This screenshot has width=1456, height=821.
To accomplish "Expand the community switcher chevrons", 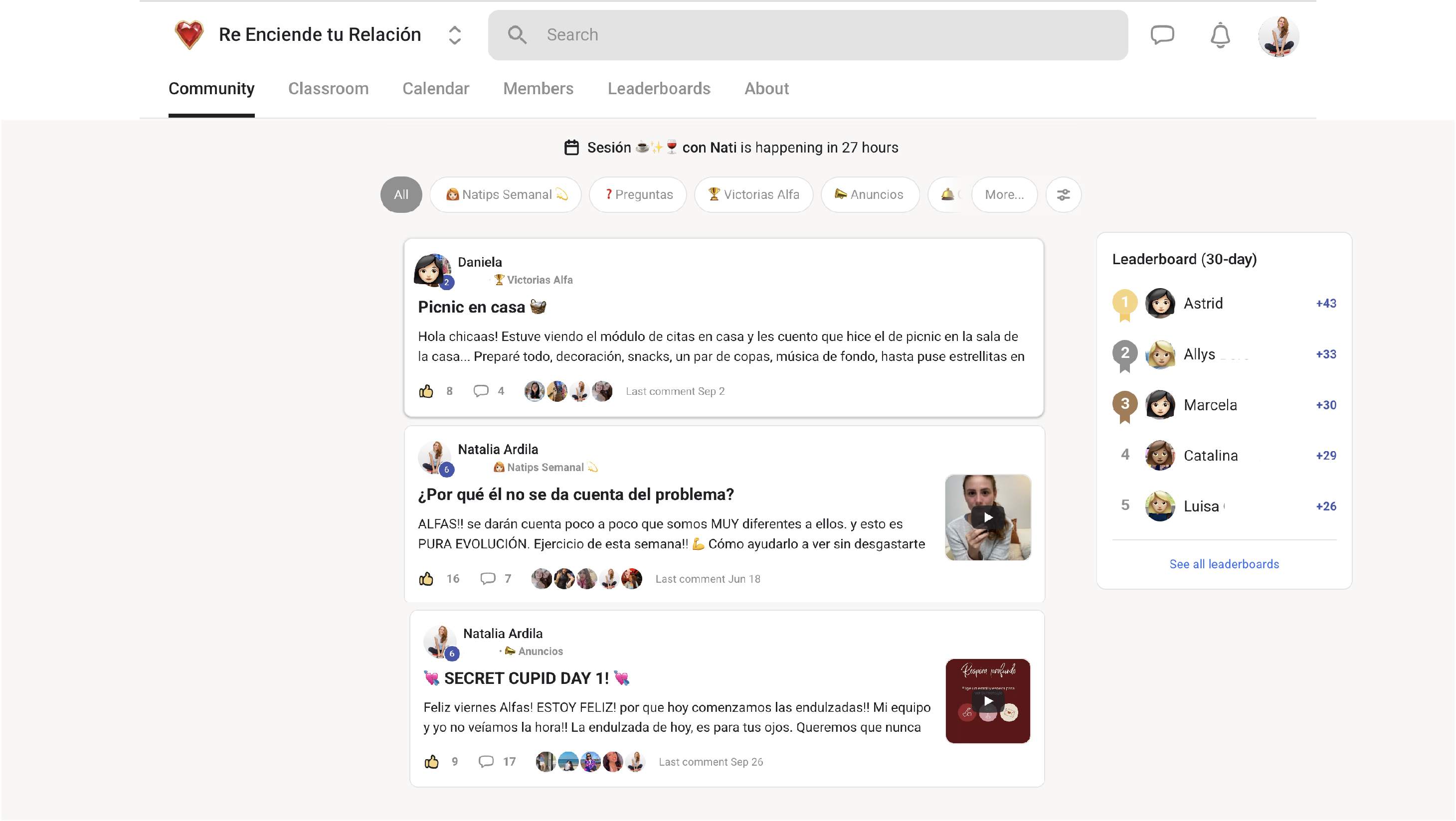I will coord(454,35).
